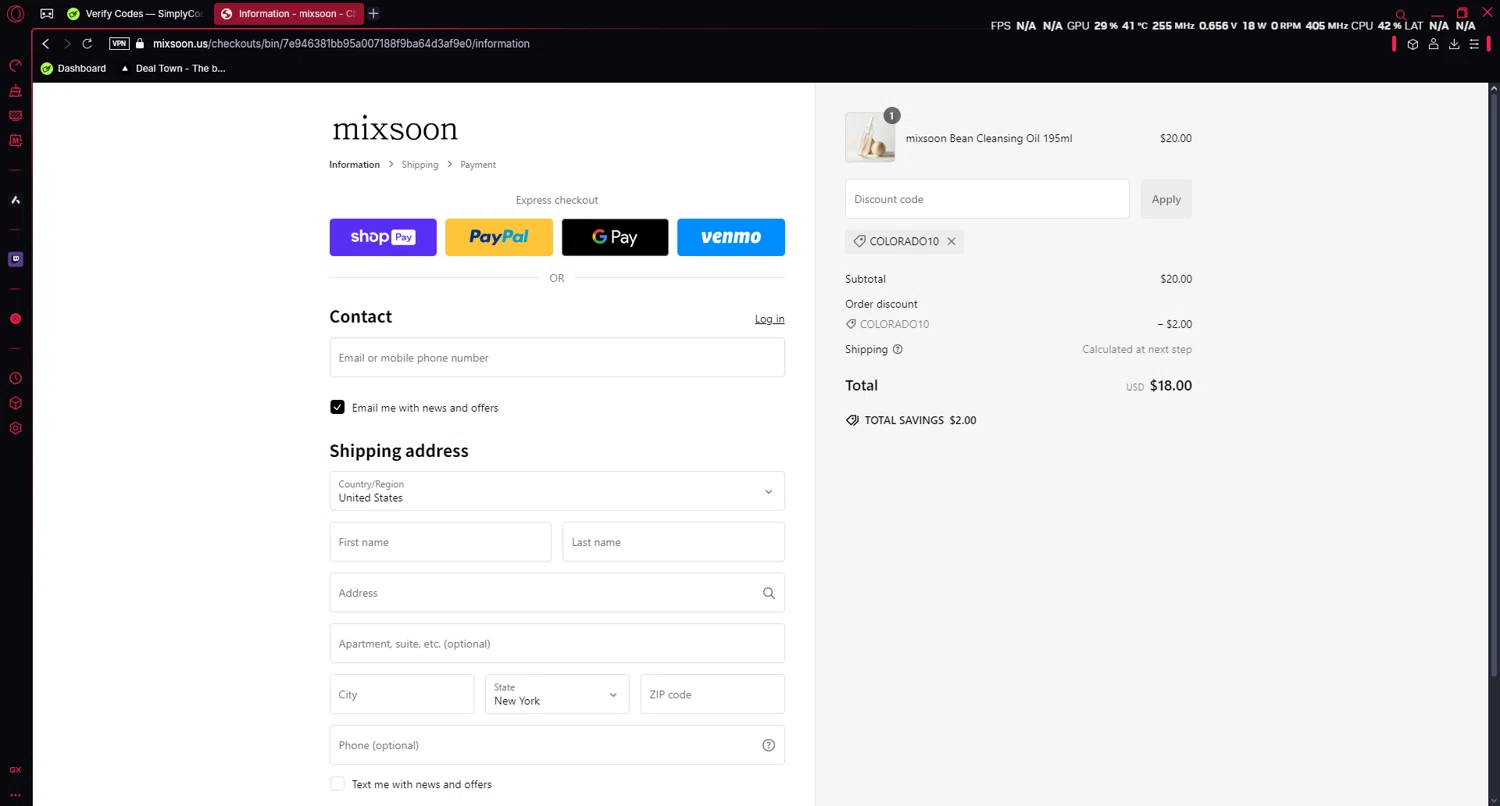Click the padlock site info icon
The width and height of the screenshot is (1500, 806).
140,44
